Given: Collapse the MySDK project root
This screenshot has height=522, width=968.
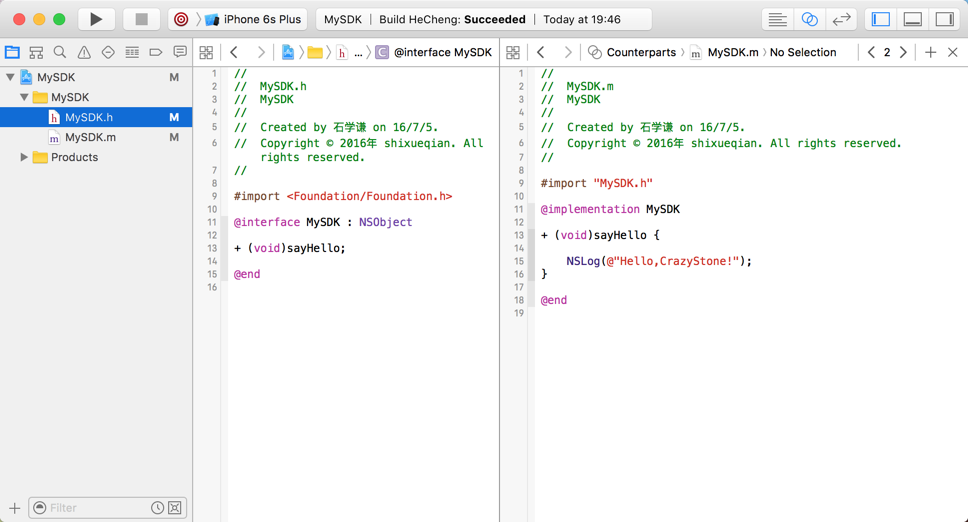Looking at the screenshot, I should tap(10, 77).
